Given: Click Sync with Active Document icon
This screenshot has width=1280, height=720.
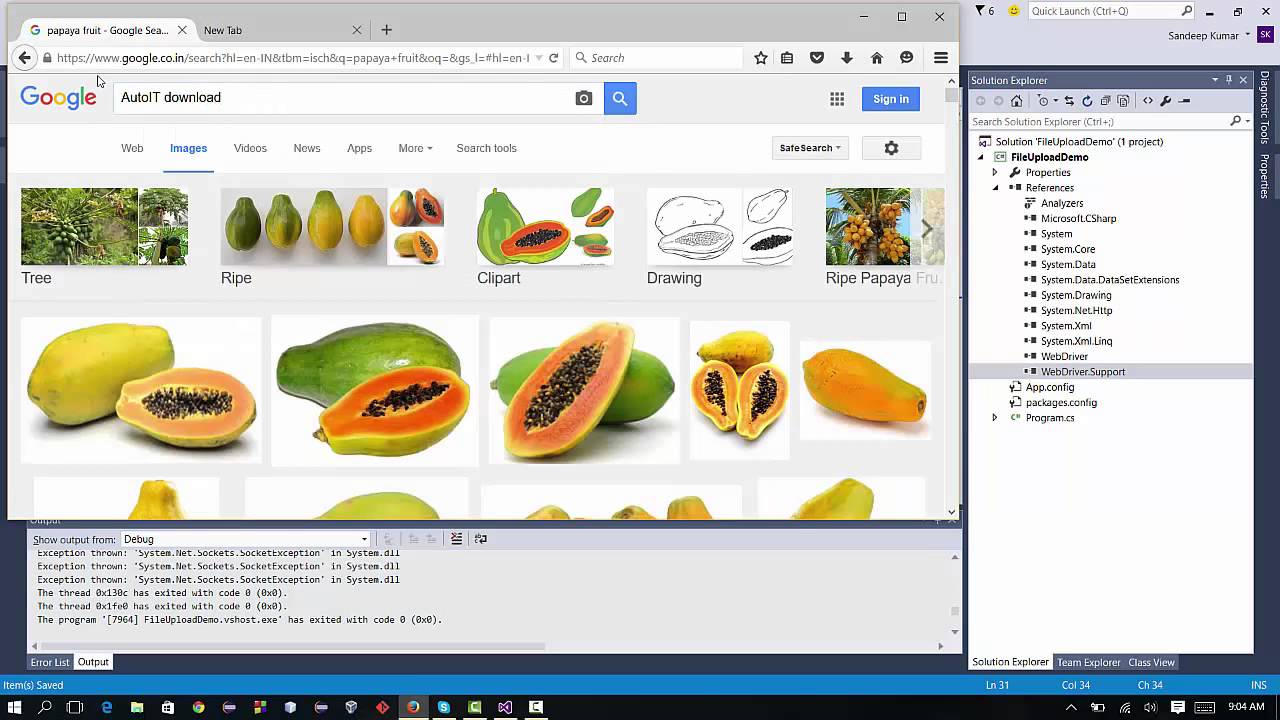Looking at the screenshot, I should (1069, 101).
